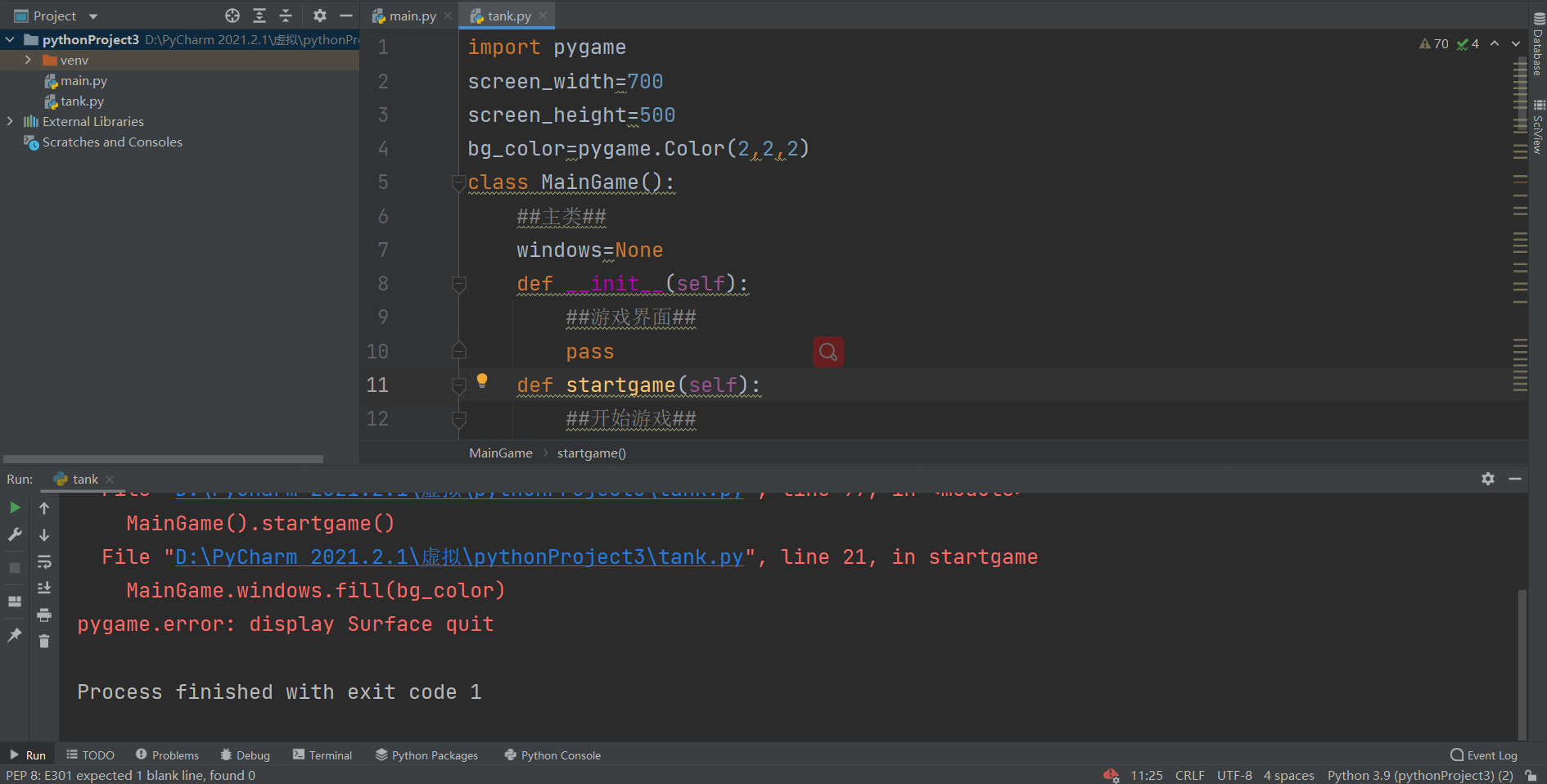Close the tank run tab
The image size is (1547, 784).
[x=110, y=480]
